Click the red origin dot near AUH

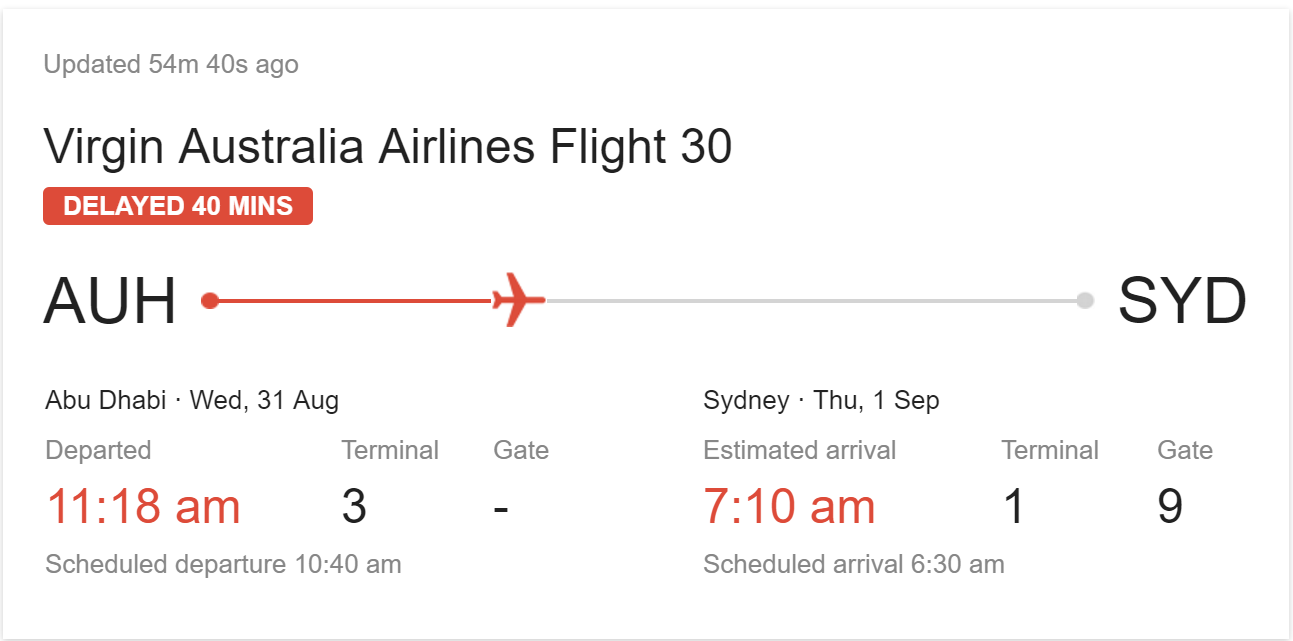pos(210,300)
